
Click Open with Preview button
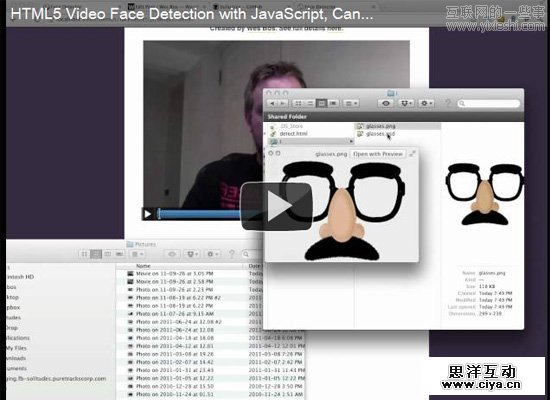[x=377, y=154]
